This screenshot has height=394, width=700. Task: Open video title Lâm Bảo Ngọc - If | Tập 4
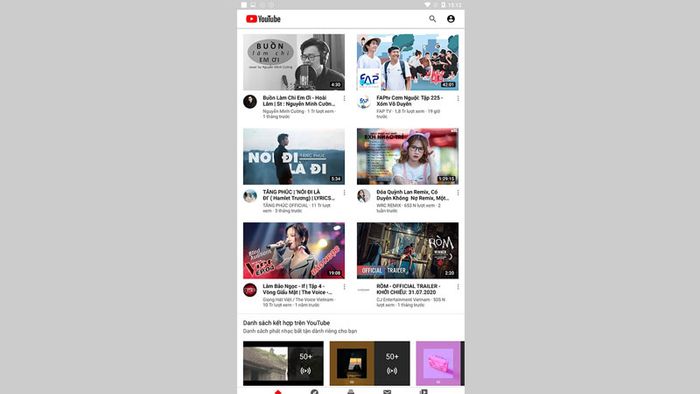point(297,289)
